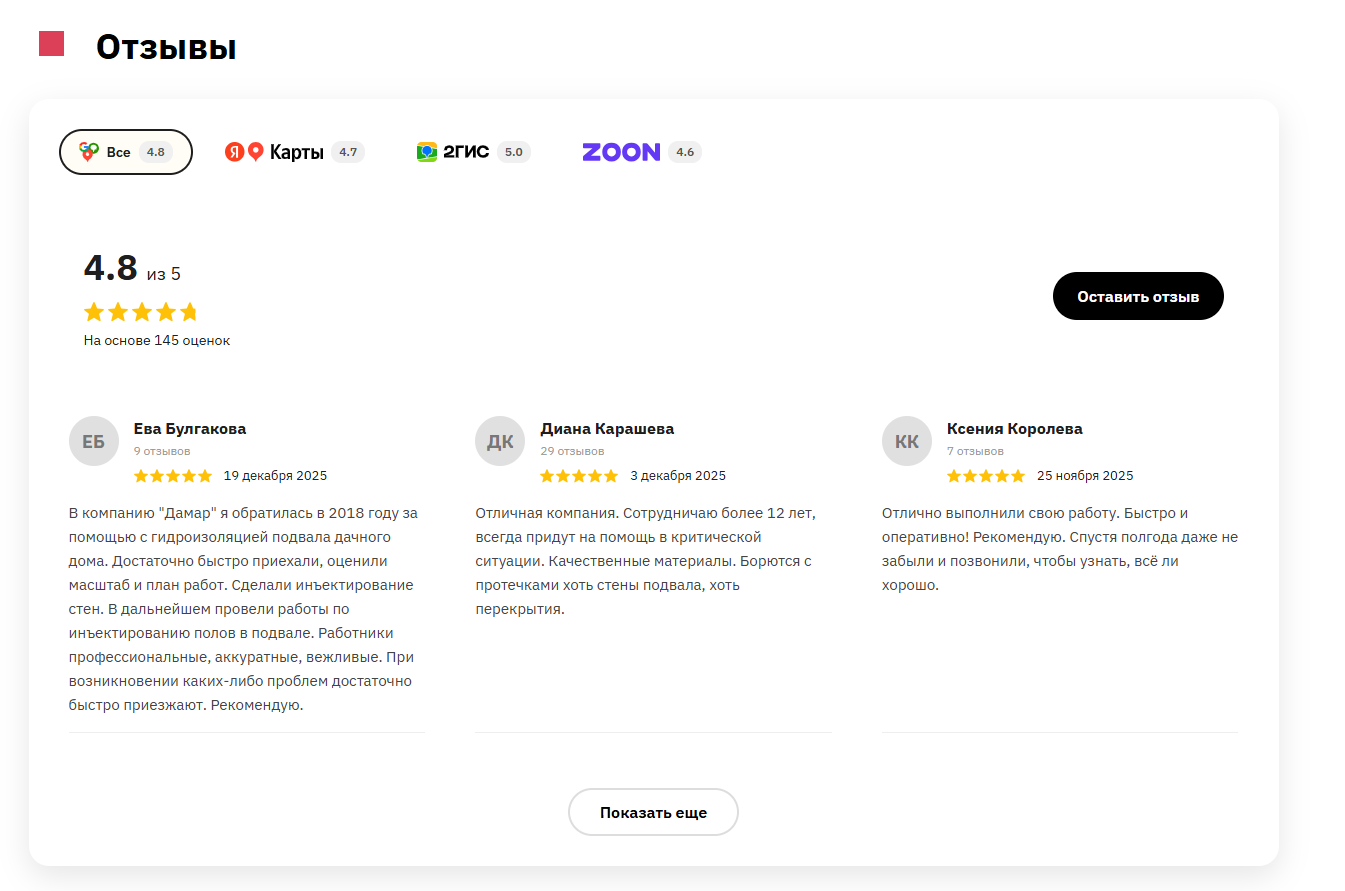The width and height of the screenshot is (1345, 891).
Task: Click the date 19 декабря 2025
Action: pyautogui.click(x=275, y=476)
